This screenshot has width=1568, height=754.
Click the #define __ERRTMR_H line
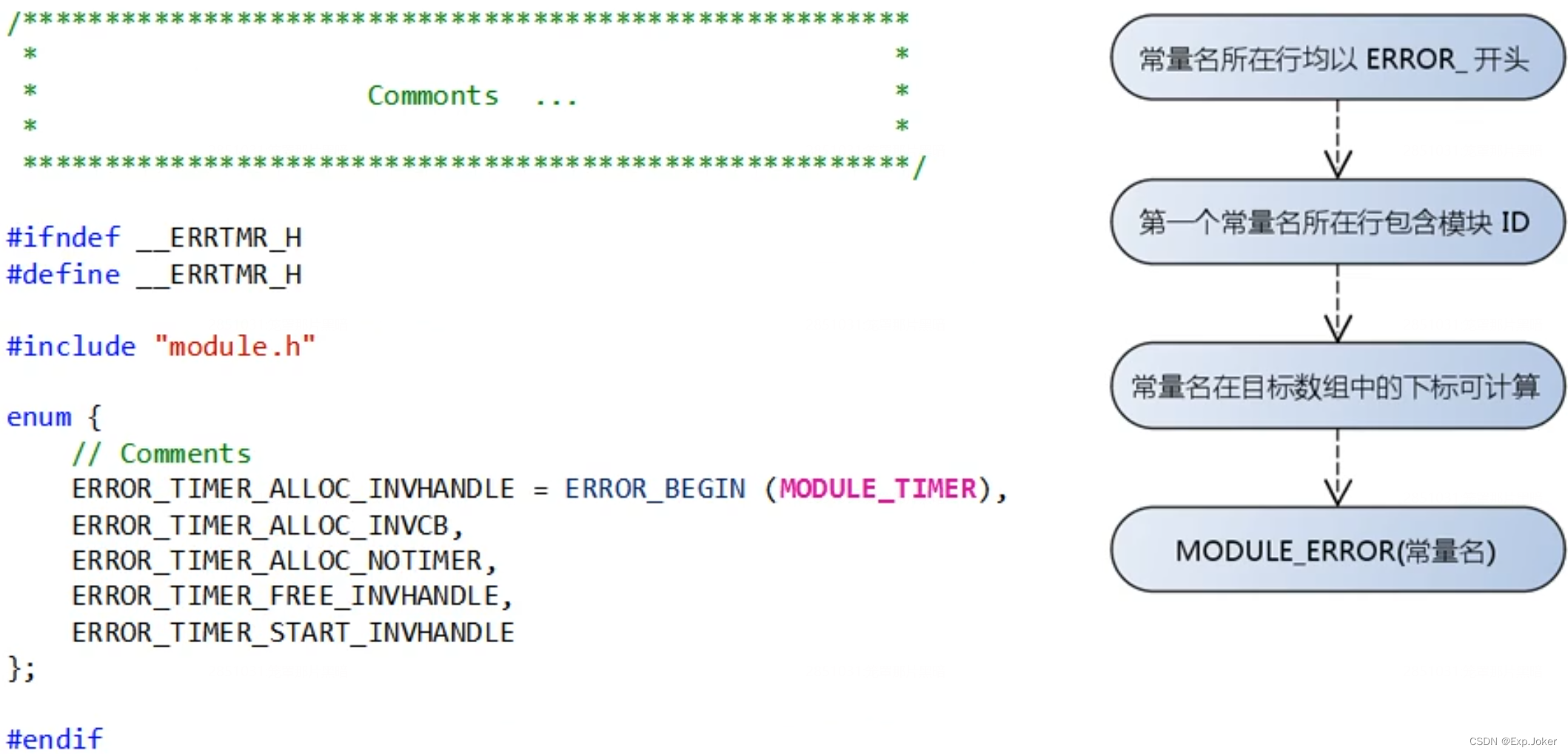(154, 275)
